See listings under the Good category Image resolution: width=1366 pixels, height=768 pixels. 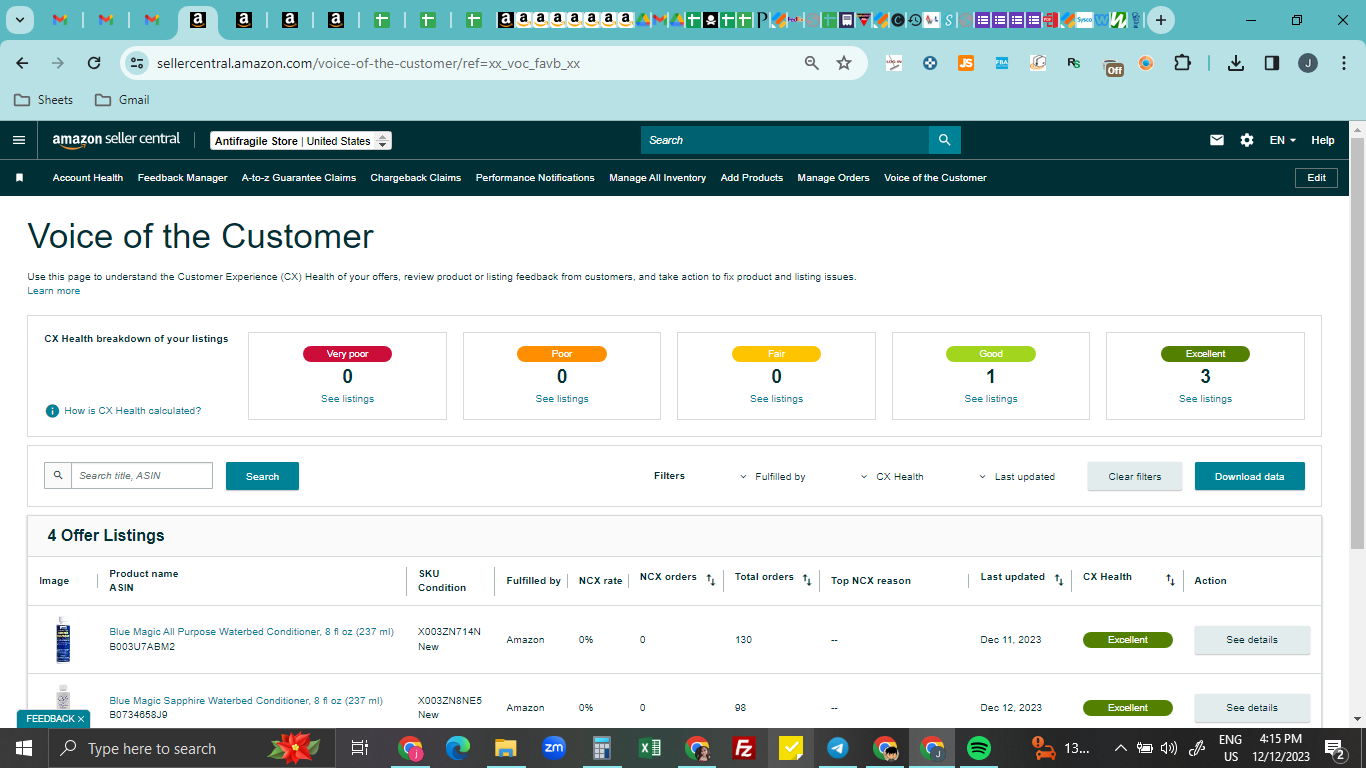[x=991, y=399]
